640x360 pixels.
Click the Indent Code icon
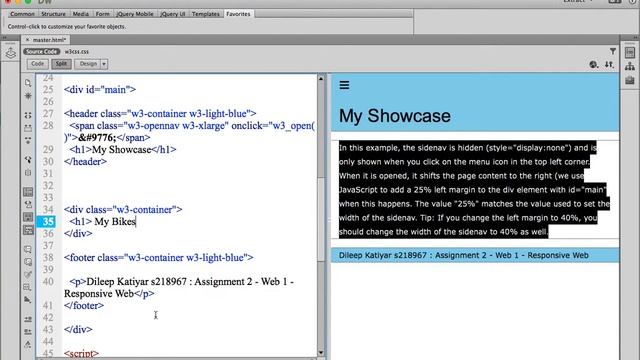(x=28, y=319)
